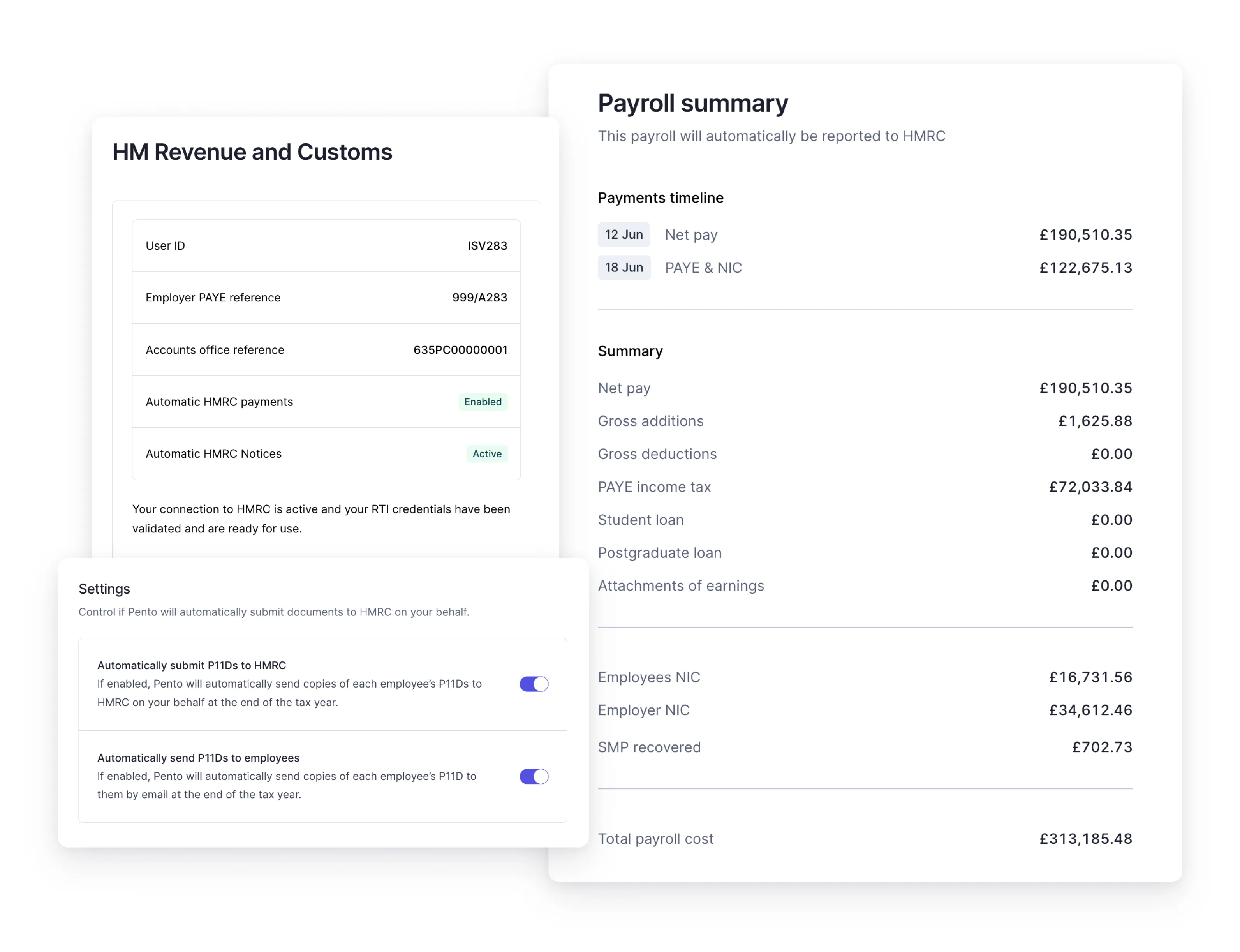This screenshot has width=1240, height=952.
Task: Click the Summary section heading
Action: 630,351
